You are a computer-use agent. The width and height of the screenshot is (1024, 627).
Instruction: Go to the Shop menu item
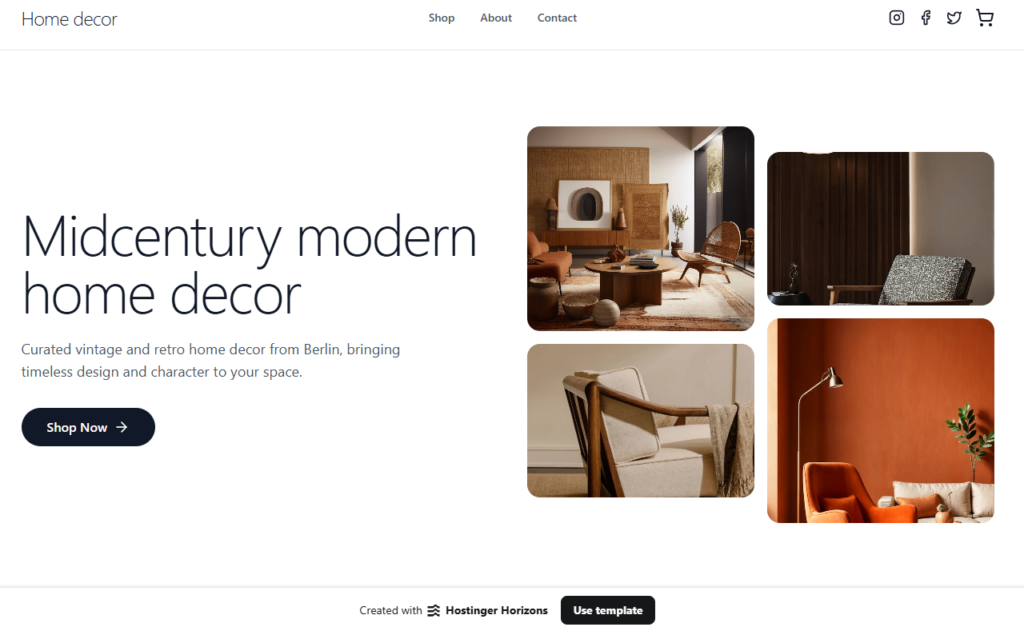441,18
